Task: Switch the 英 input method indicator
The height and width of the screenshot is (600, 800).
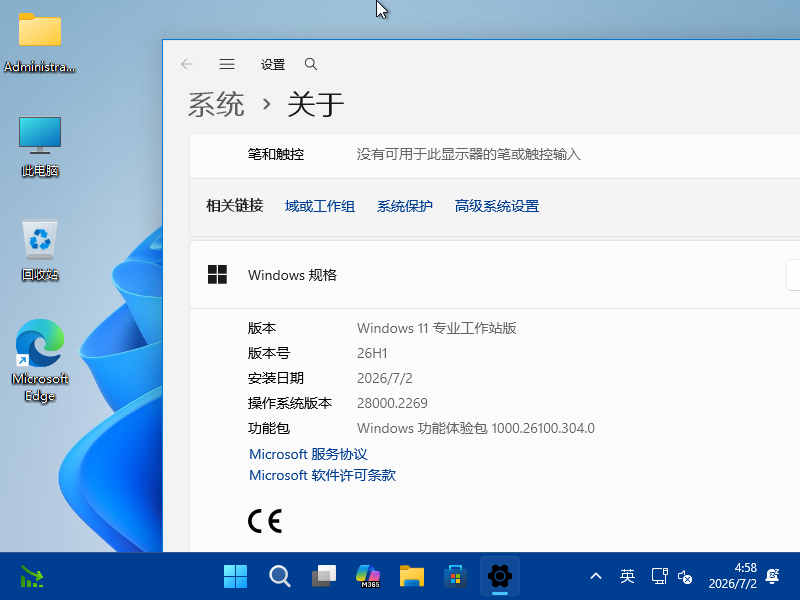Action: point(628,576)
